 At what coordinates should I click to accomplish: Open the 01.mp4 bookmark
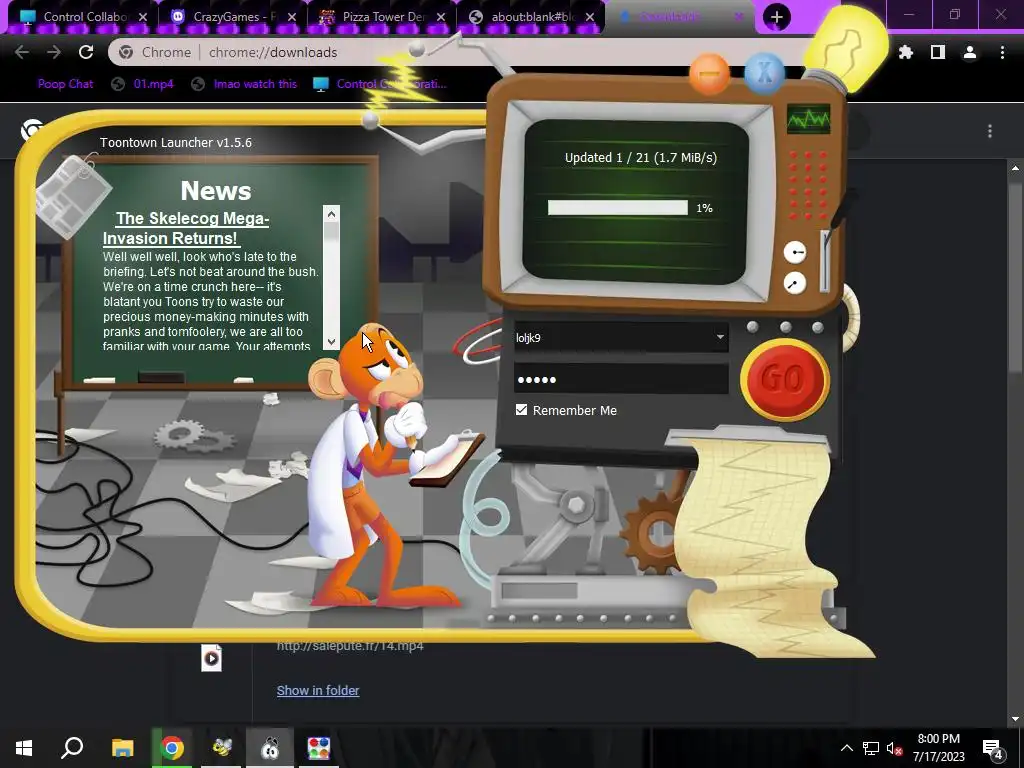[143, 84]
